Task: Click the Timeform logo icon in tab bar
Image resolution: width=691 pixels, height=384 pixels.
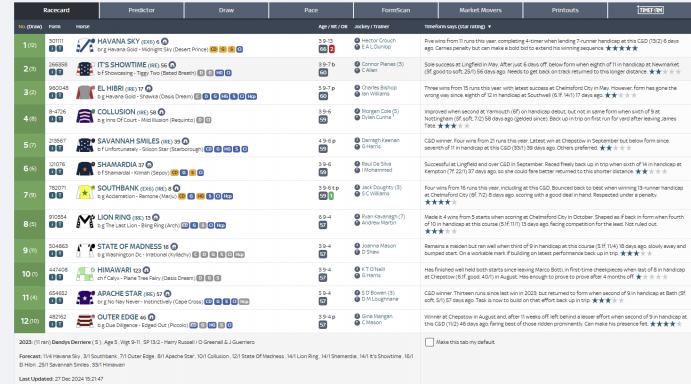Action: [x=650, y=10]
